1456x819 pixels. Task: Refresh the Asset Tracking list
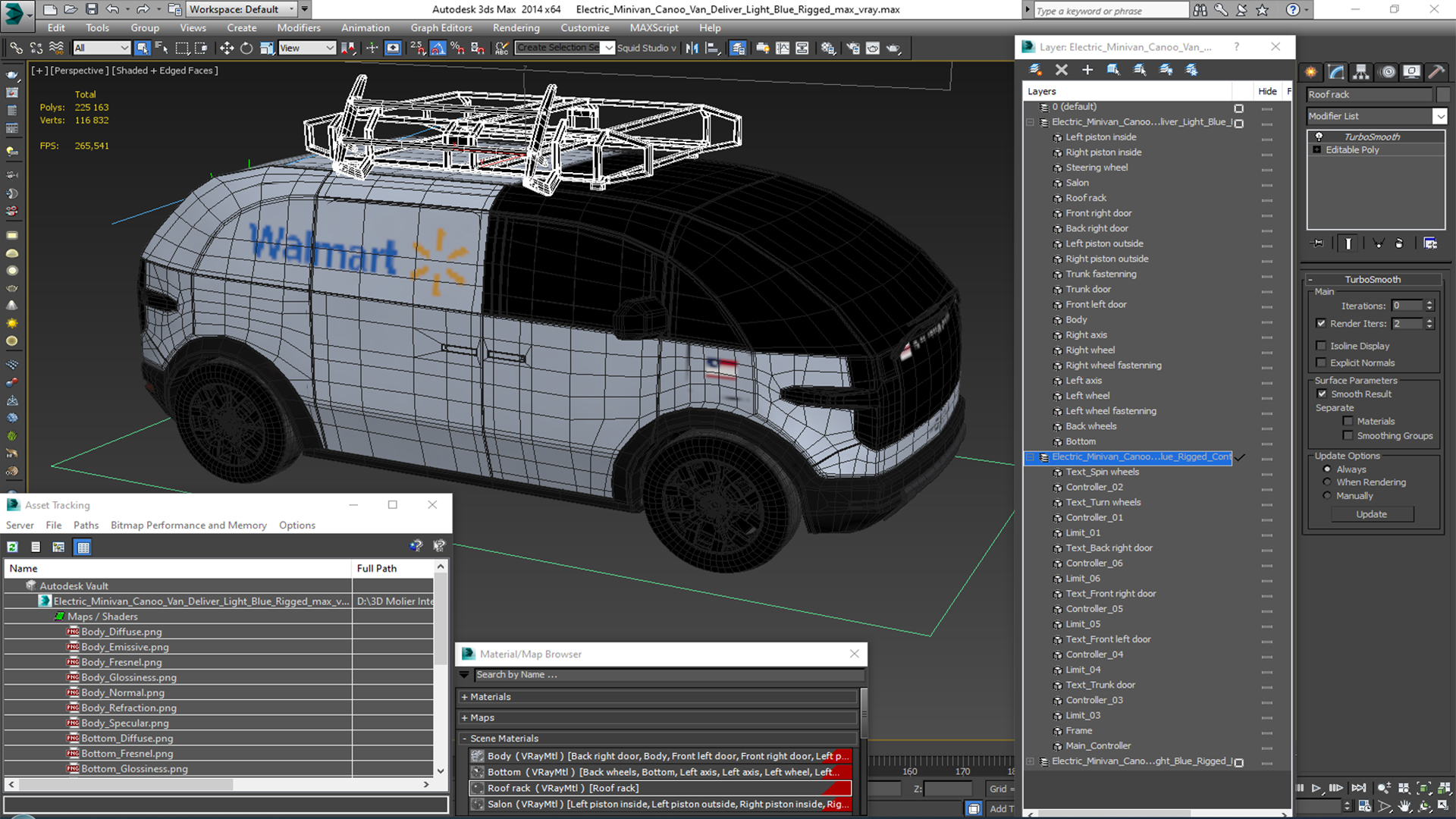(x=13, y=547)
